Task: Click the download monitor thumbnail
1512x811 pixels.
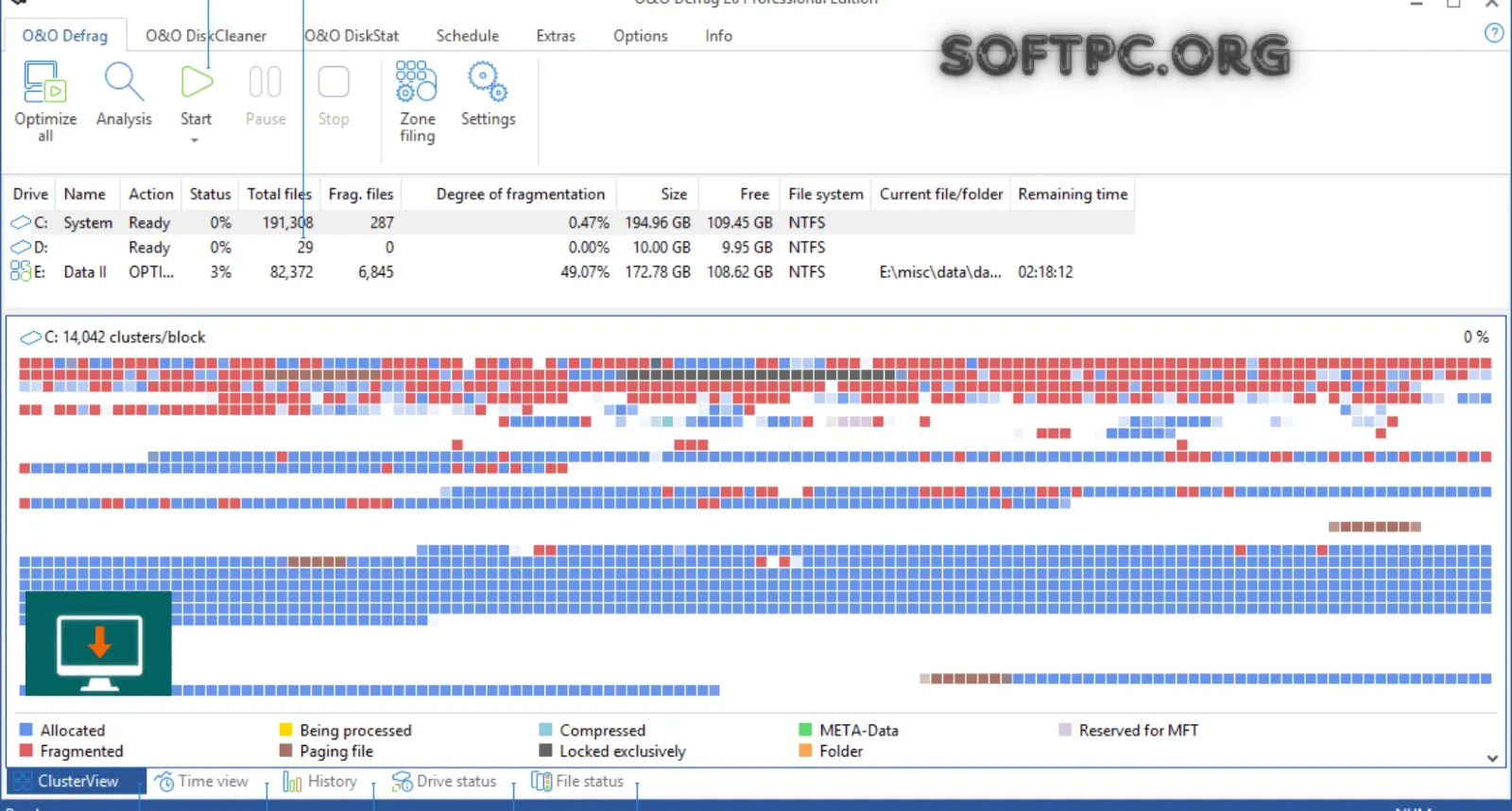Action: [x=98, y=644]
